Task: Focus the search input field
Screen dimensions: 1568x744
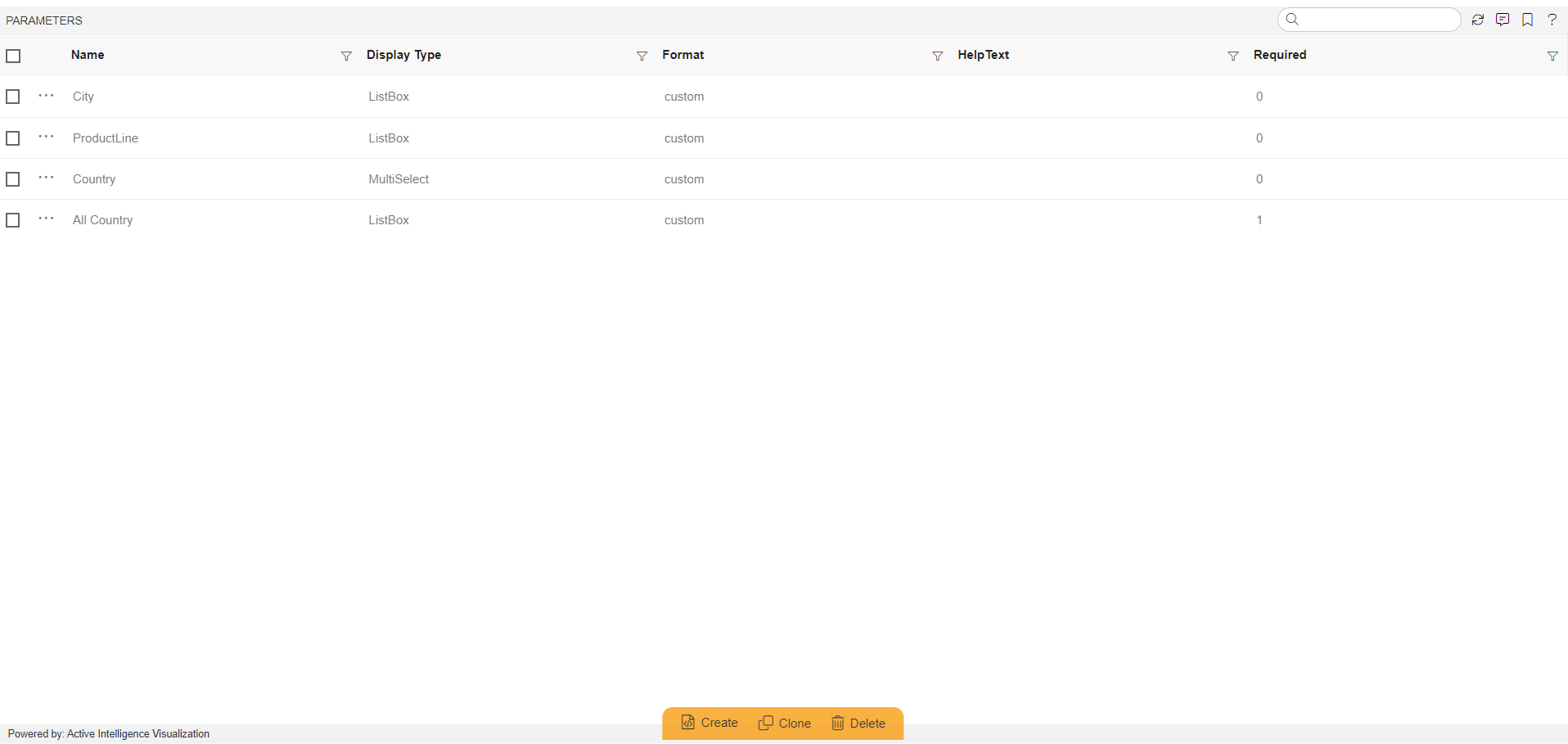Action: tap(1369, 20)
